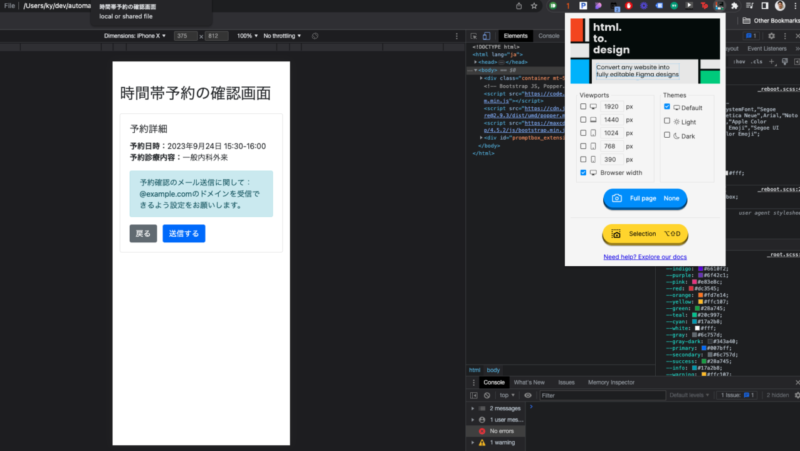
Task: Click the console Filter input field
Action: tap(600, 395)
